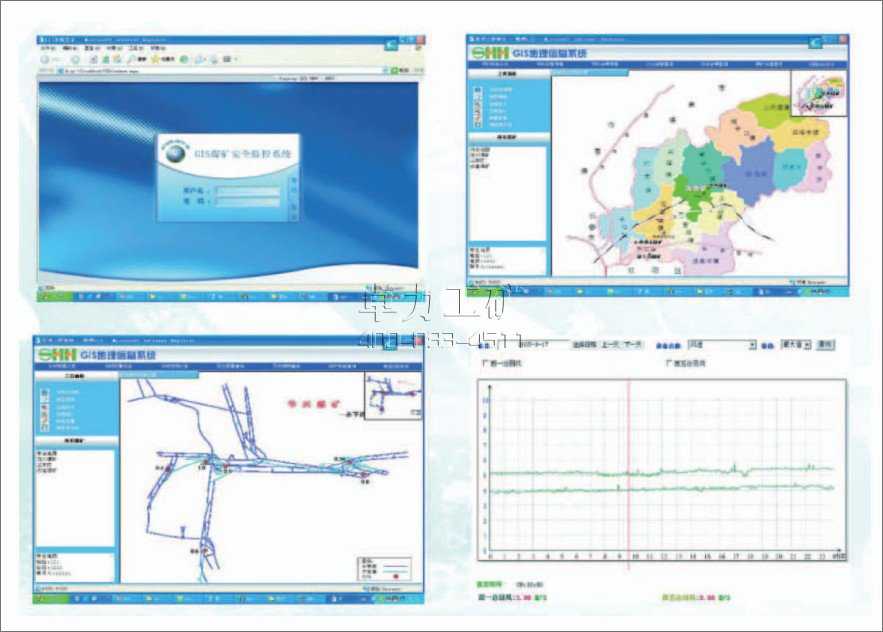The width and height of the screenshot is (883, 632).
Task: Click the 查询 button above the trend chart
Action: (826, 344)
